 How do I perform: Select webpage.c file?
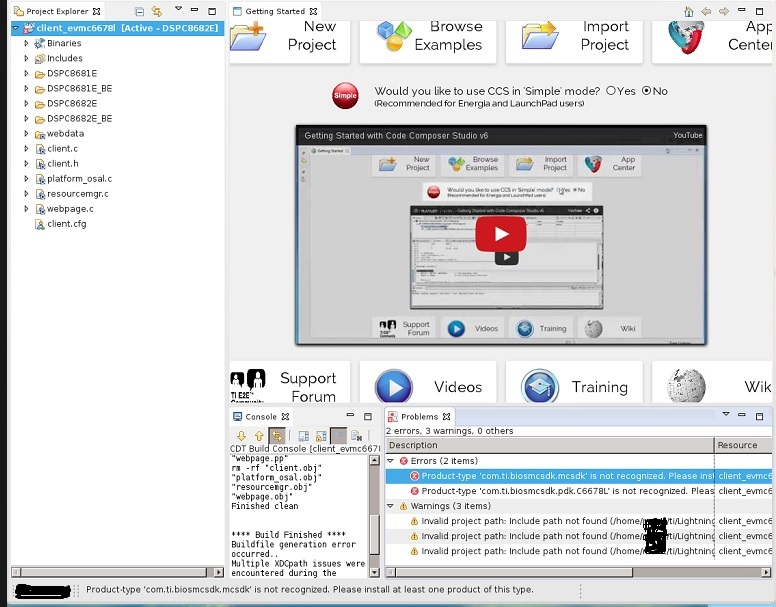point(64,209)
